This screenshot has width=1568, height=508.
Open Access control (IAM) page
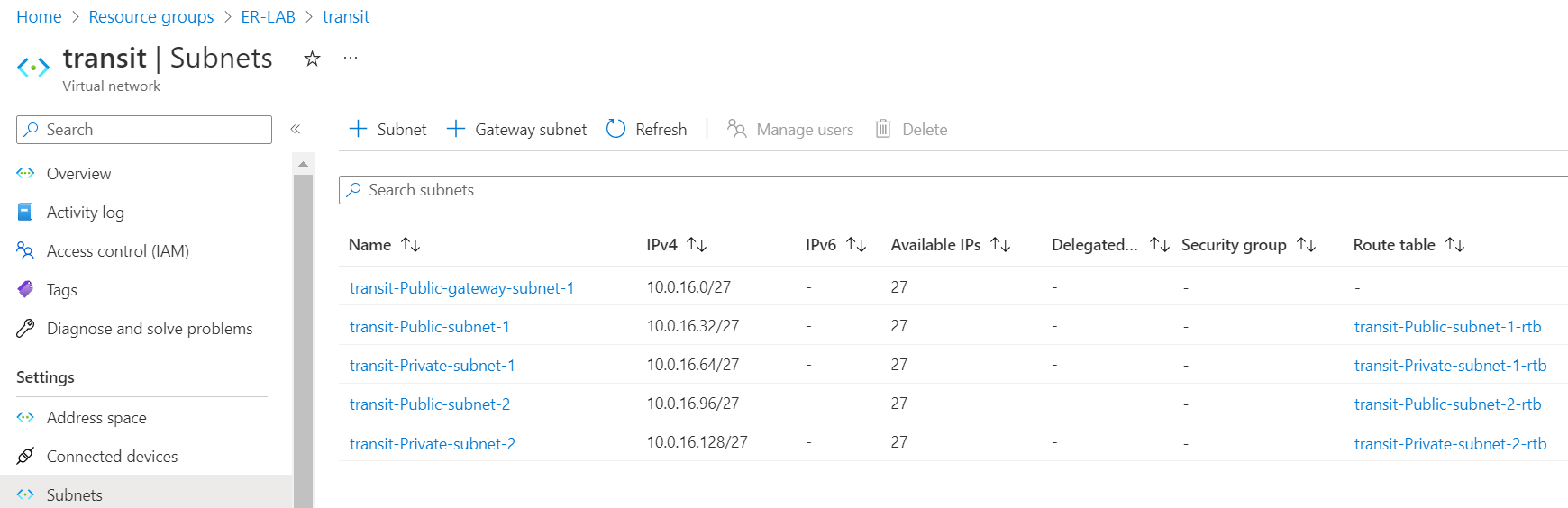[117, 251]
